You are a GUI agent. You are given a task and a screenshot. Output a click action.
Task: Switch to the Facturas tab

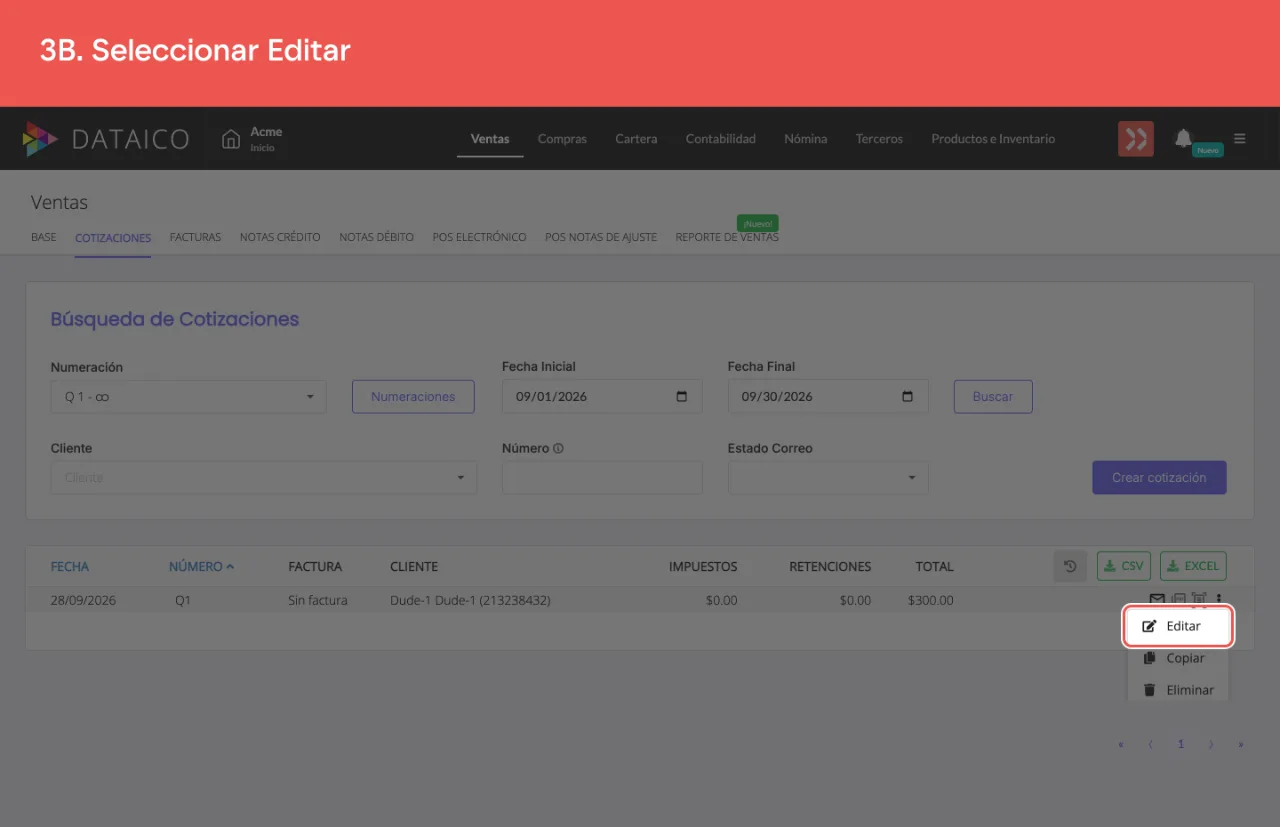(195, 237)
